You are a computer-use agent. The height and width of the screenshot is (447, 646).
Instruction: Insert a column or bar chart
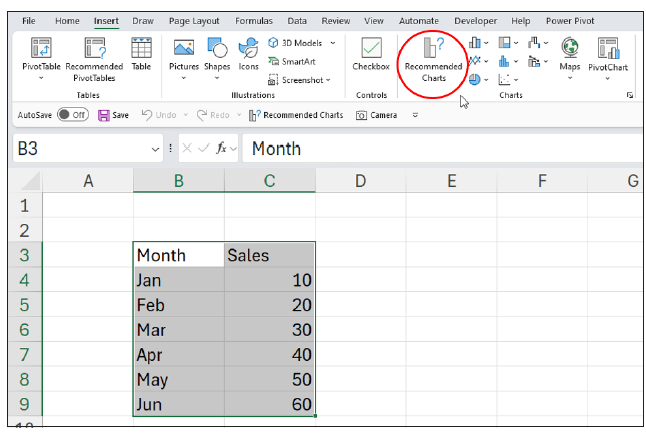click(475, 42)
